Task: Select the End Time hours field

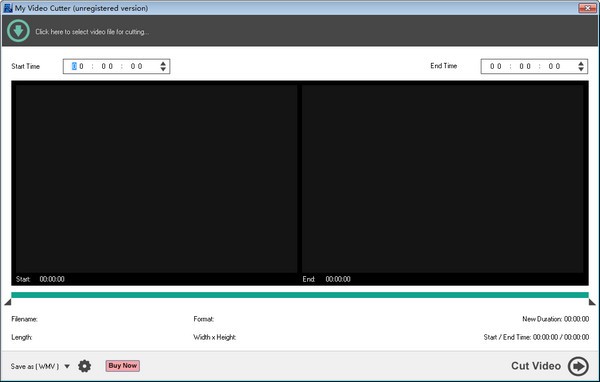Action: pos(496,66)
